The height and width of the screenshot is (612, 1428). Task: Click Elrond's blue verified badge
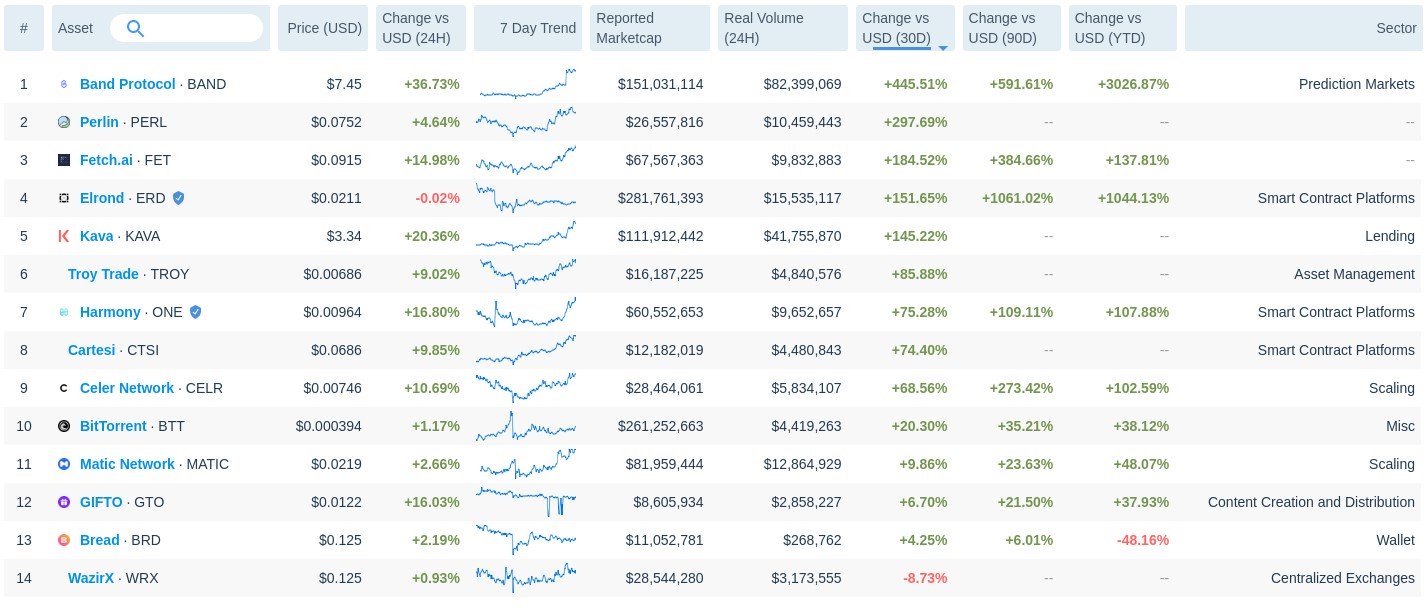178,198
